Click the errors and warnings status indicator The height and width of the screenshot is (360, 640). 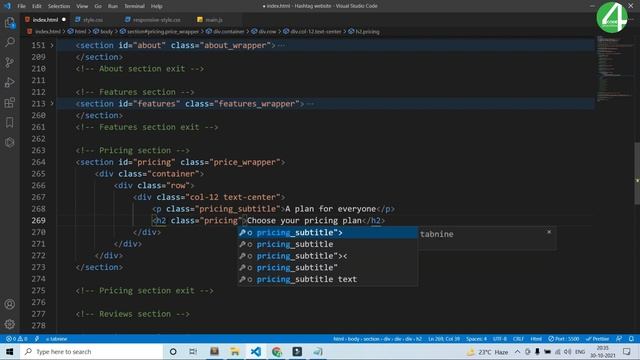(x=17, y=339)
